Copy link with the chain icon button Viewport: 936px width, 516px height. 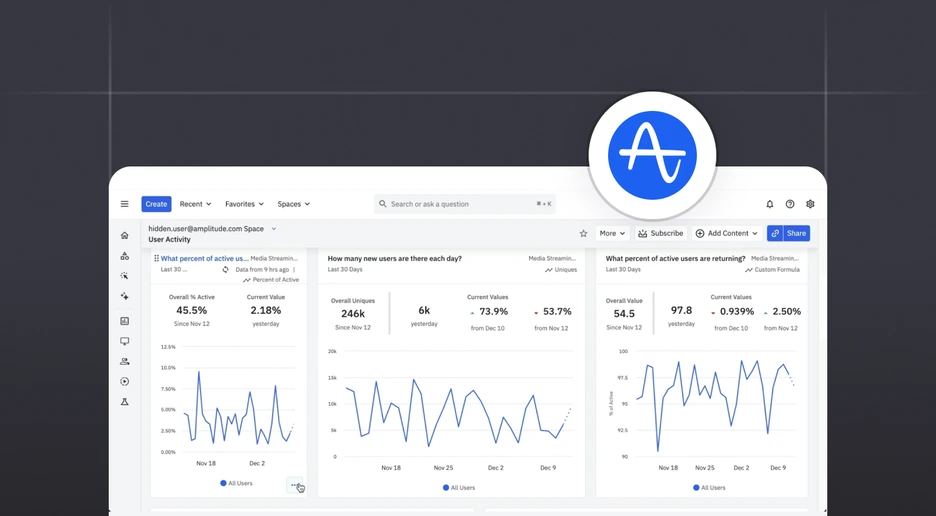pyautogui.click(x=775, y=234)
